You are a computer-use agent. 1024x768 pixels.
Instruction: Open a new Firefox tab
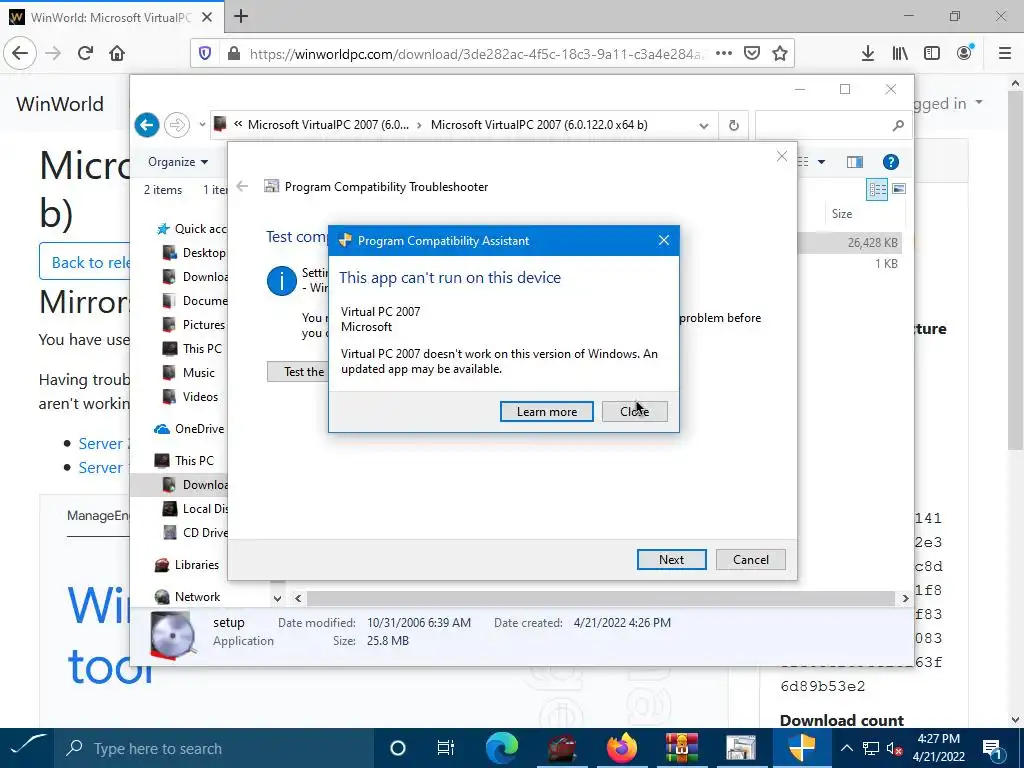coord(241,16)
